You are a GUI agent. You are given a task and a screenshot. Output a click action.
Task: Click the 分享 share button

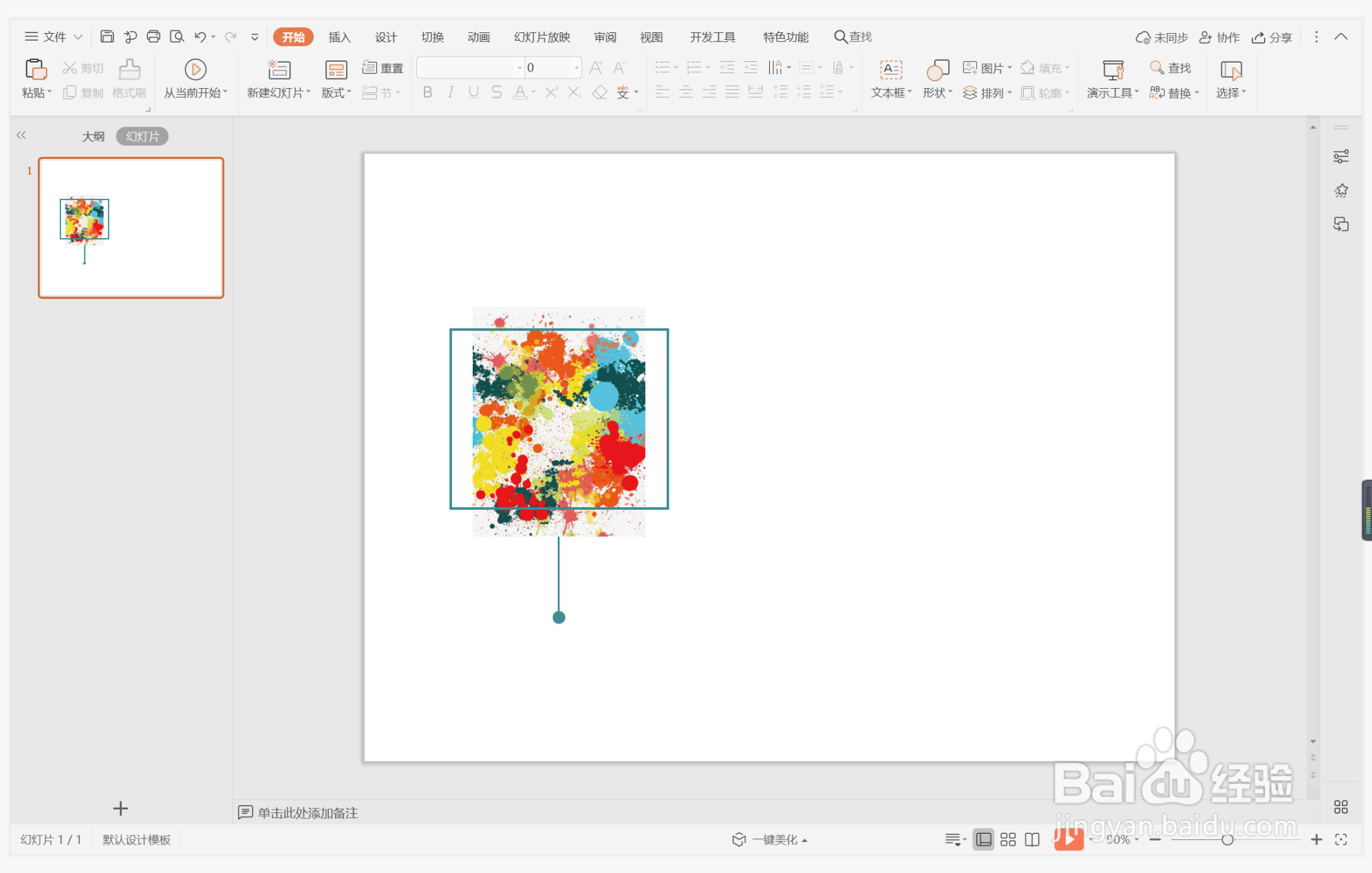1272,37
